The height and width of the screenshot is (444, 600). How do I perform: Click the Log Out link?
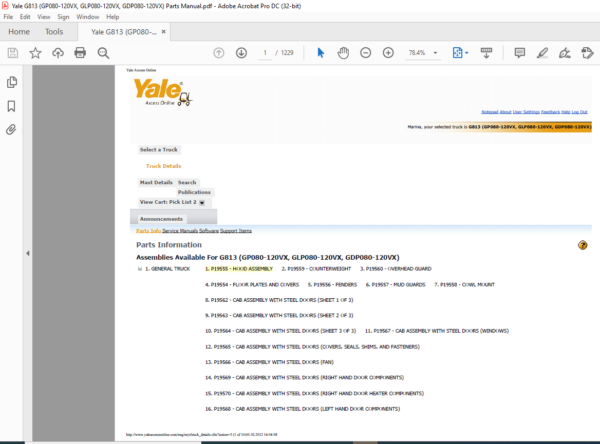click(579, 112)
